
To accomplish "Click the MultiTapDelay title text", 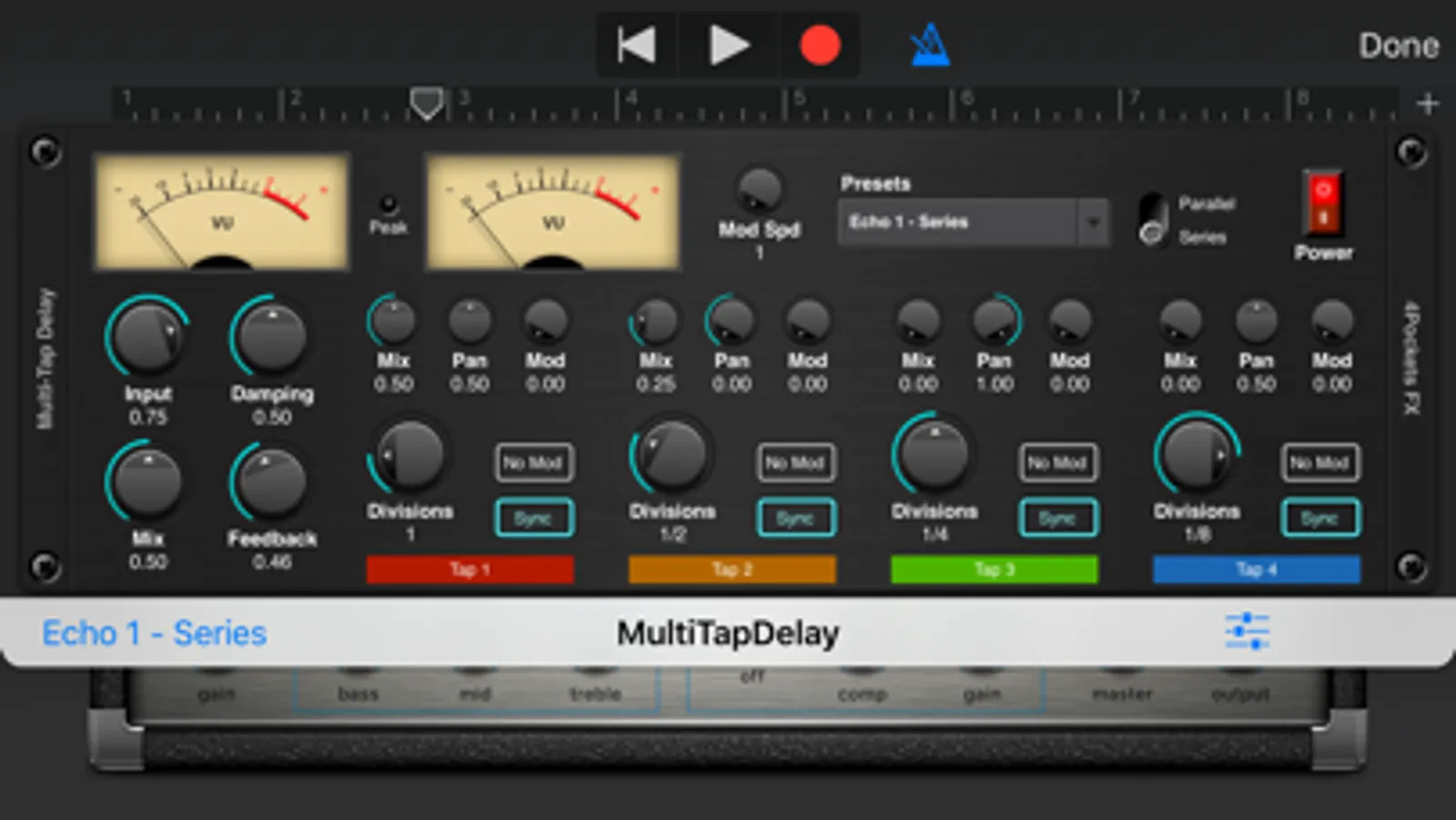I will pos(728,633).
